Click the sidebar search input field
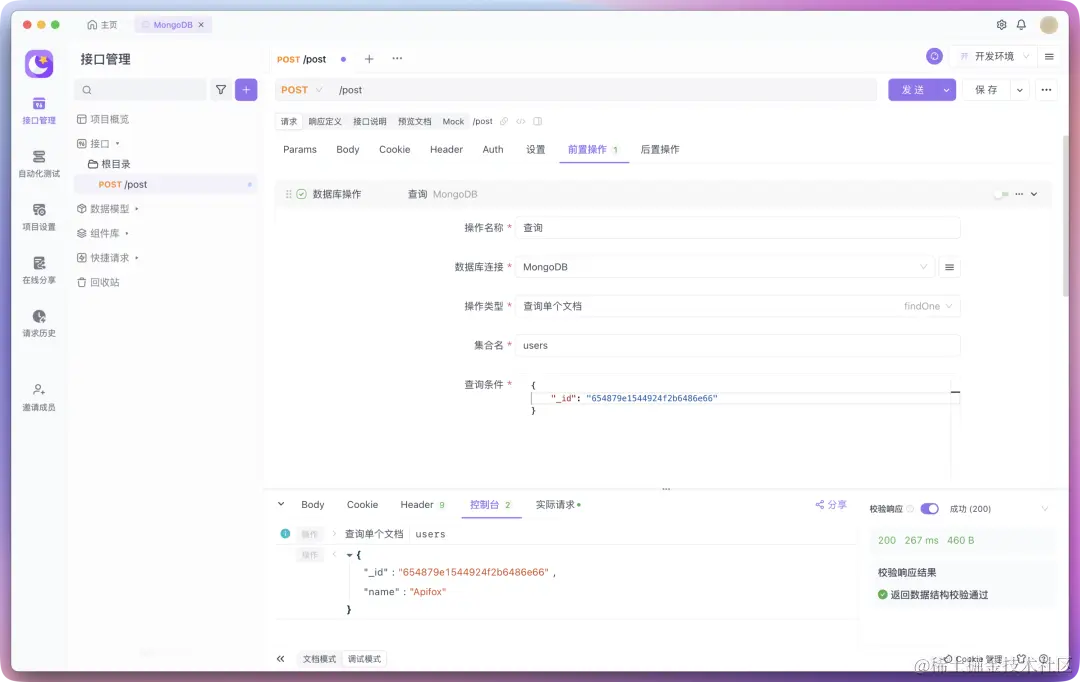 [x=140, y=89]
